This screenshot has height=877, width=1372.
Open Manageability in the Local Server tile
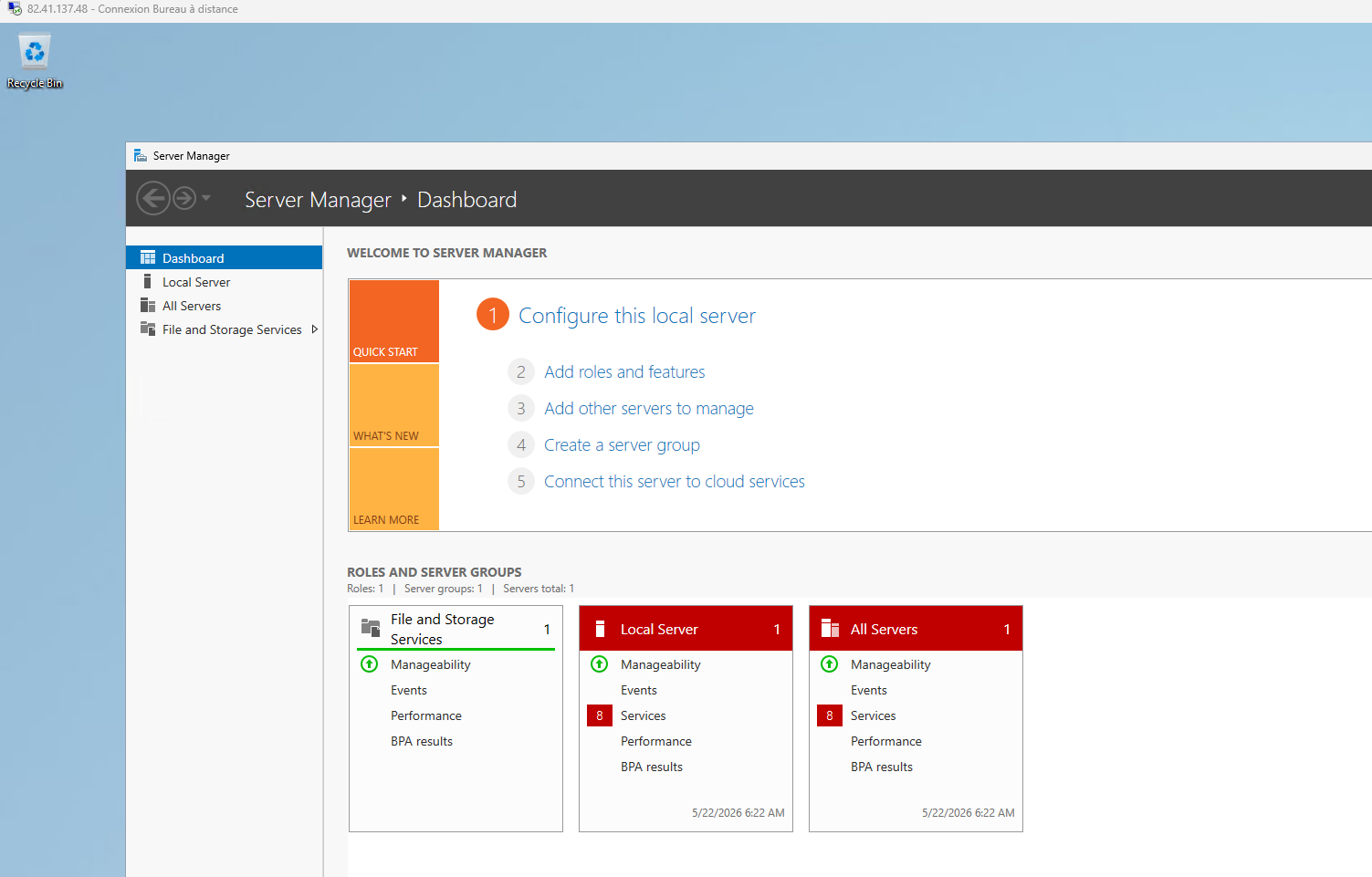661,664
